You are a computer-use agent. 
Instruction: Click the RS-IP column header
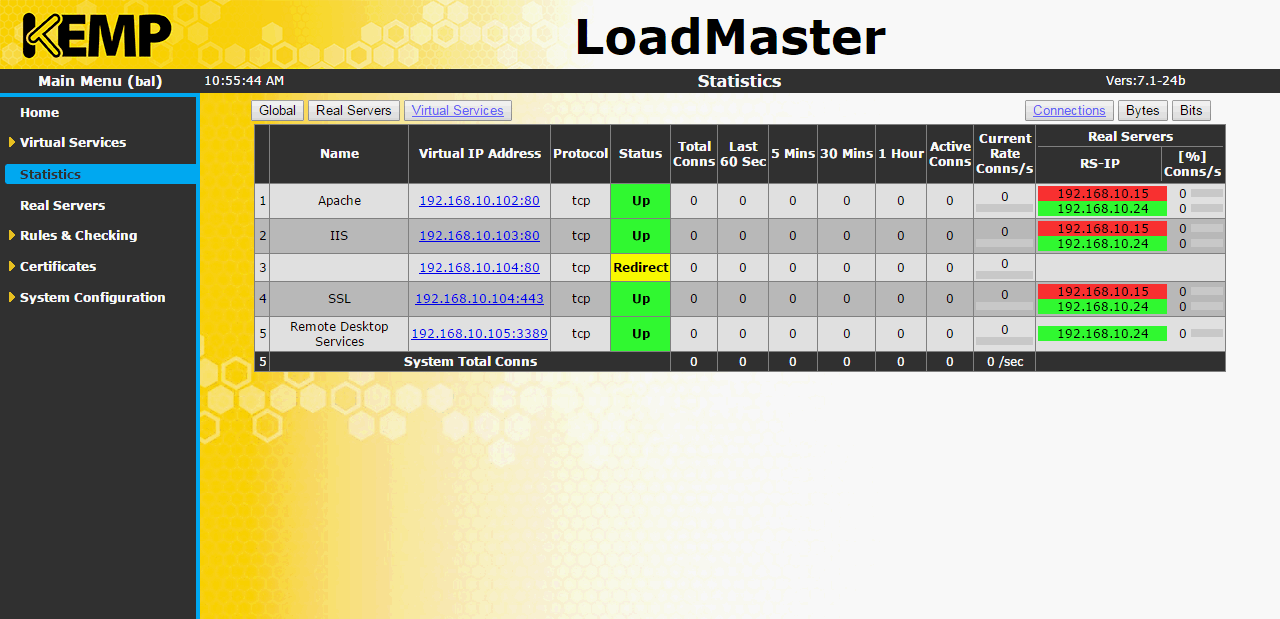(x=1099, y=164)
